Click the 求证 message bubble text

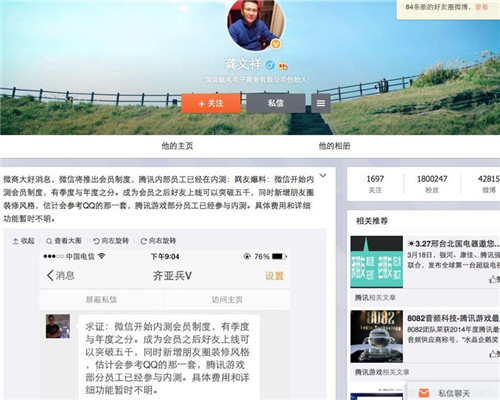click(167, 358)
